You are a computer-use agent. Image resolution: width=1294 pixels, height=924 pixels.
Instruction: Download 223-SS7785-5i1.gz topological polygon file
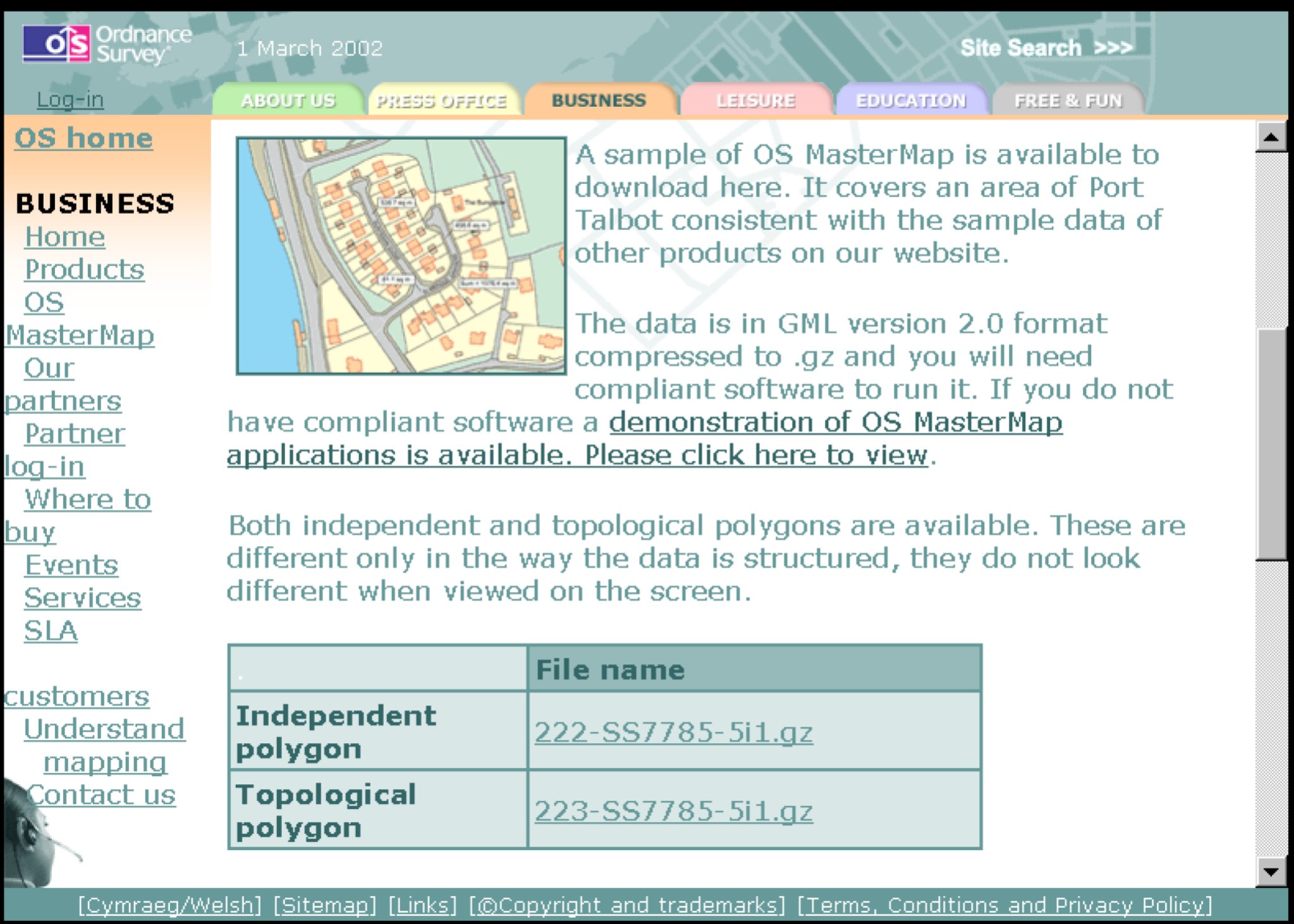(673, 811)
